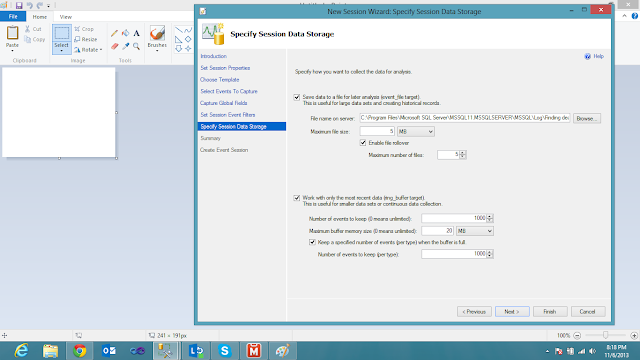Screen dimensions: 640x360
Task: Choose the Curve shape in Paint's shapes gallery
Action: (x=188, y=30)
